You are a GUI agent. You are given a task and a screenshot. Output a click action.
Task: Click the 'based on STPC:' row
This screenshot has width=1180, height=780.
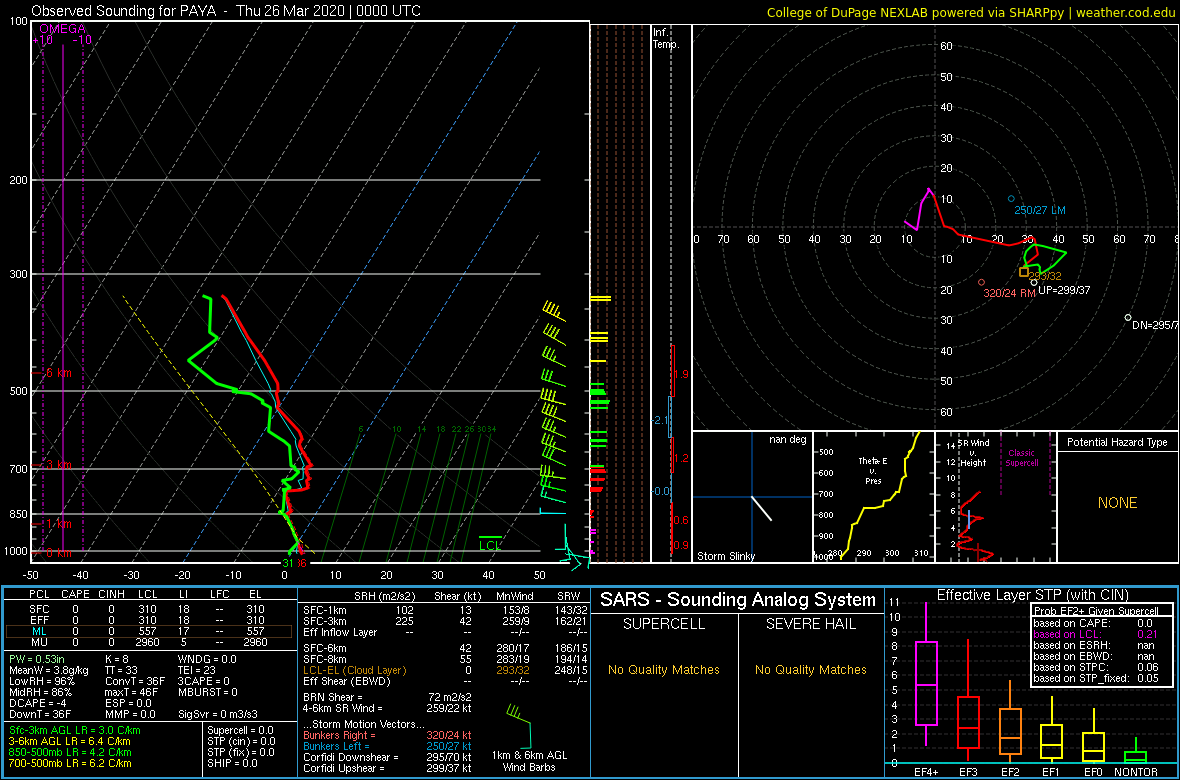pos(1098,667)
